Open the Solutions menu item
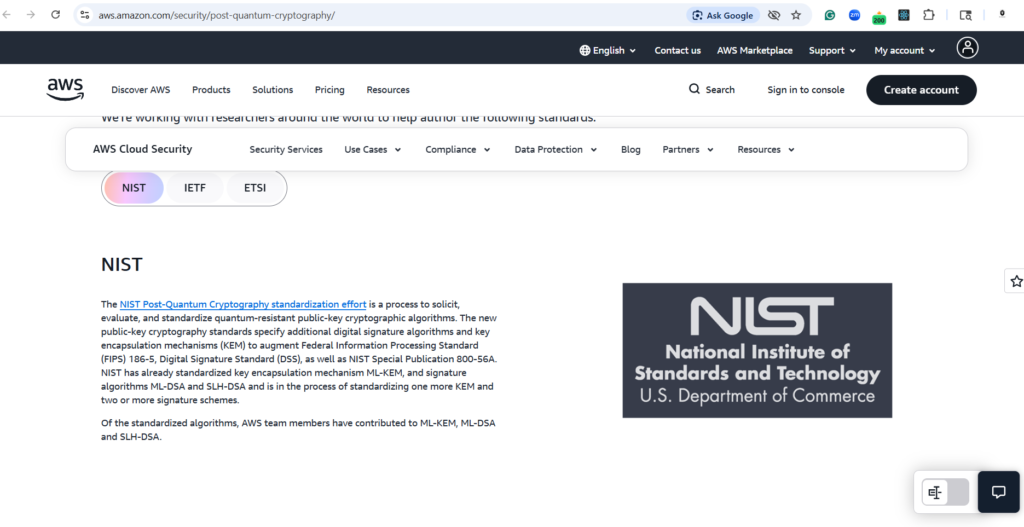The image size is (1024, 527). [272, 89]
